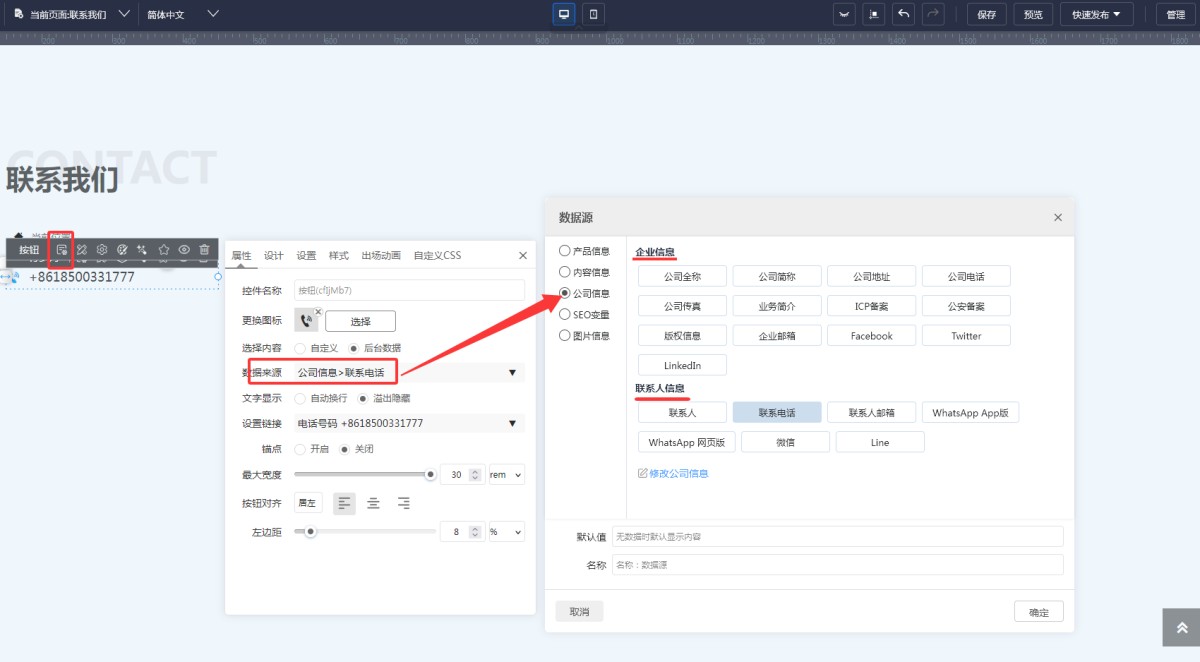Undo the last action
Image resolution: width=1200 pixels, height=662 pixels.
click(x=904, y=14)
